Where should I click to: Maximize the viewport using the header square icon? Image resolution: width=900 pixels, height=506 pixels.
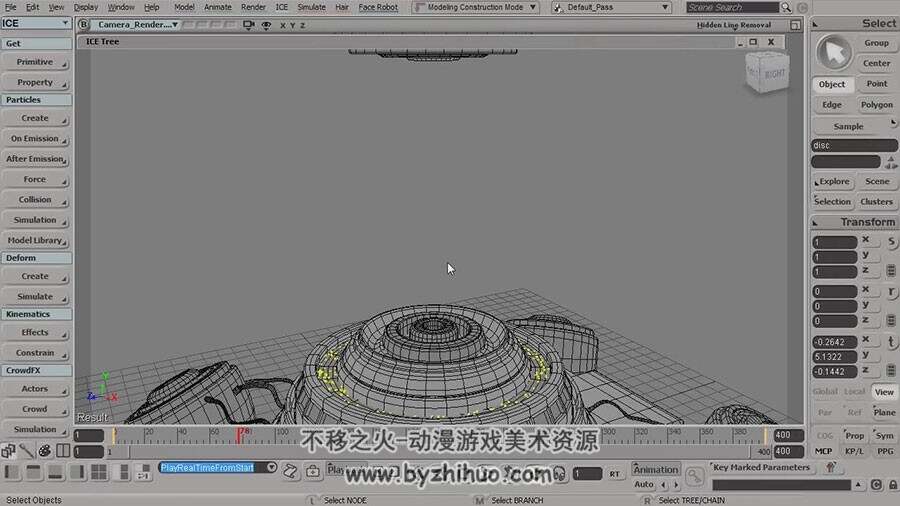click(x=795, y=25)
